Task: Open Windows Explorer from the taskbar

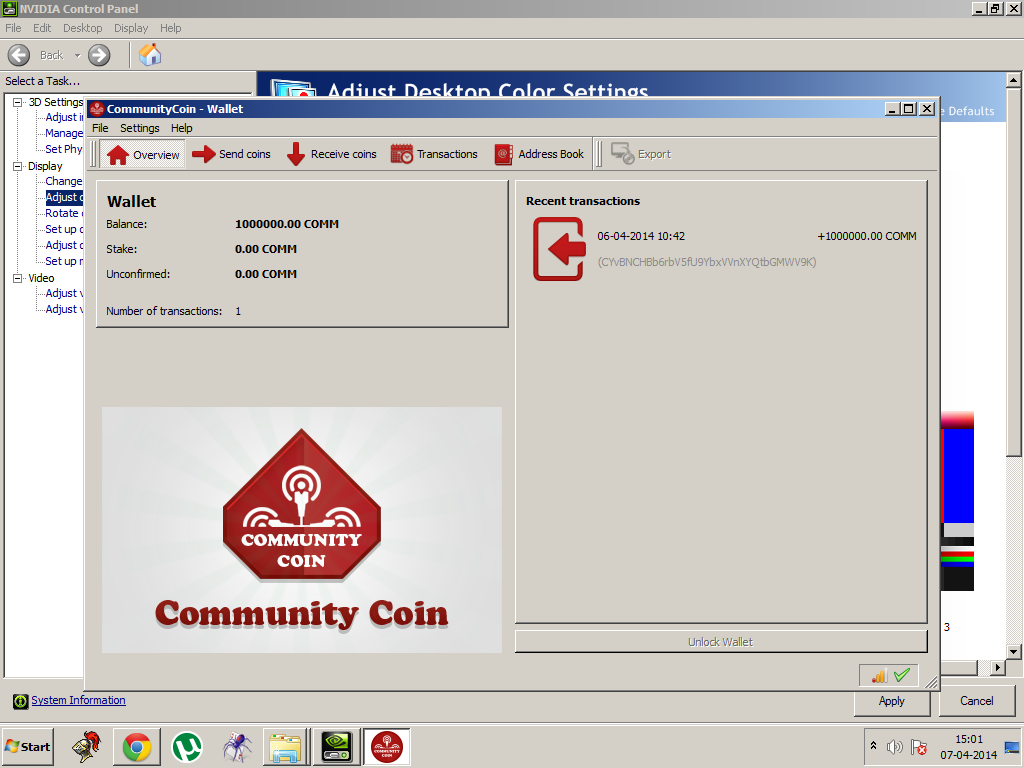Action: click(285, 747)
